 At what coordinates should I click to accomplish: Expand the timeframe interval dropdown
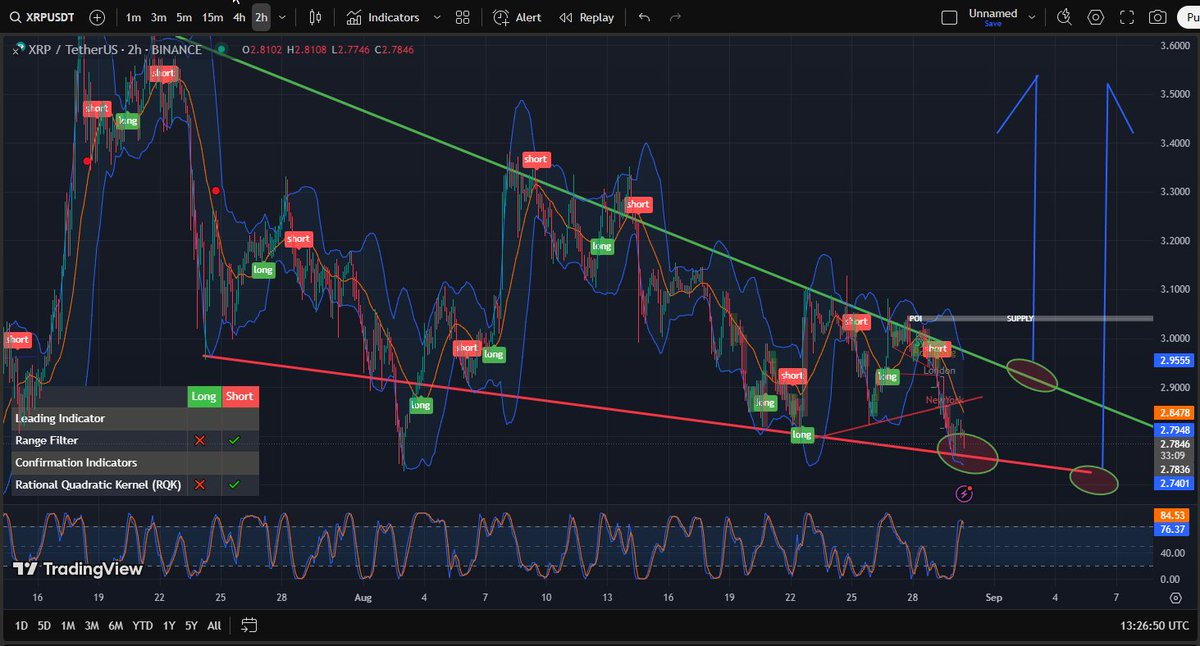coord(283,17)
